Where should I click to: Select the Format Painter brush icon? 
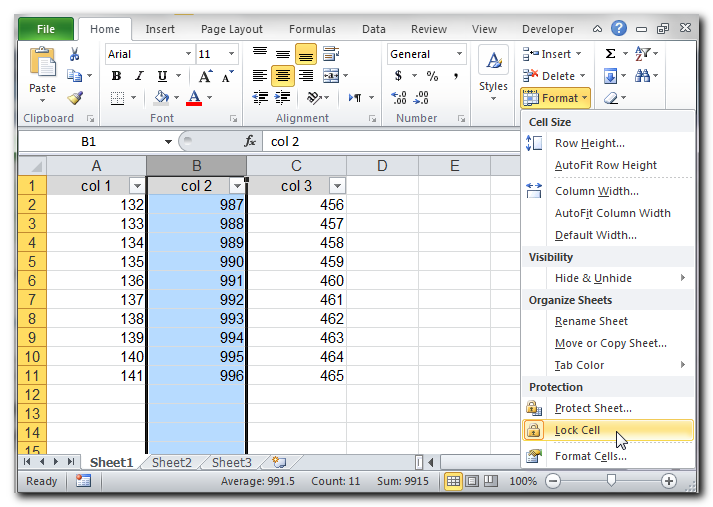(74, 97)
